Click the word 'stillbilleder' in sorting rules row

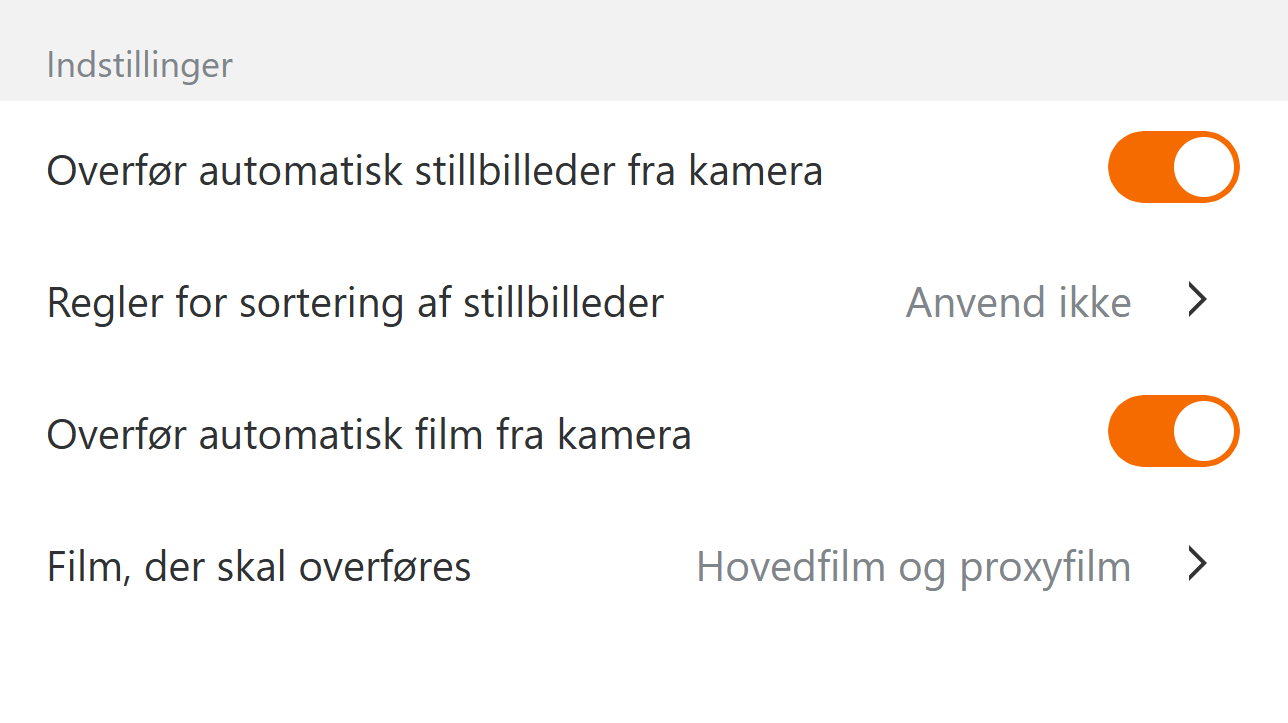coord(563,302)
